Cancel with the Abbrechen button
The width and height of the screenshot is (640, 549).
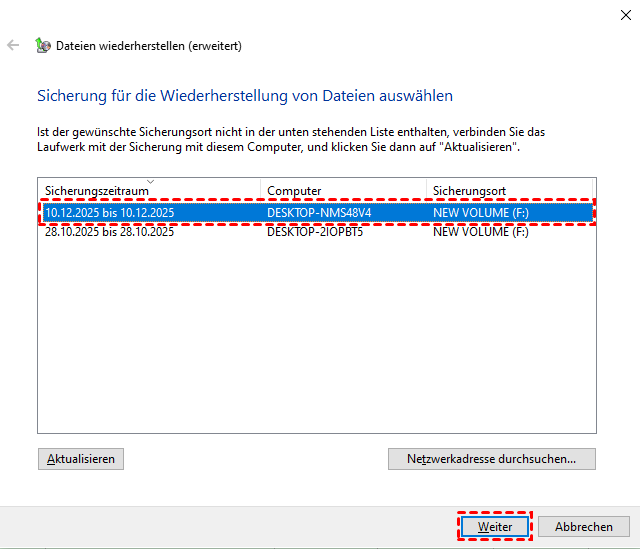[584, 526]
